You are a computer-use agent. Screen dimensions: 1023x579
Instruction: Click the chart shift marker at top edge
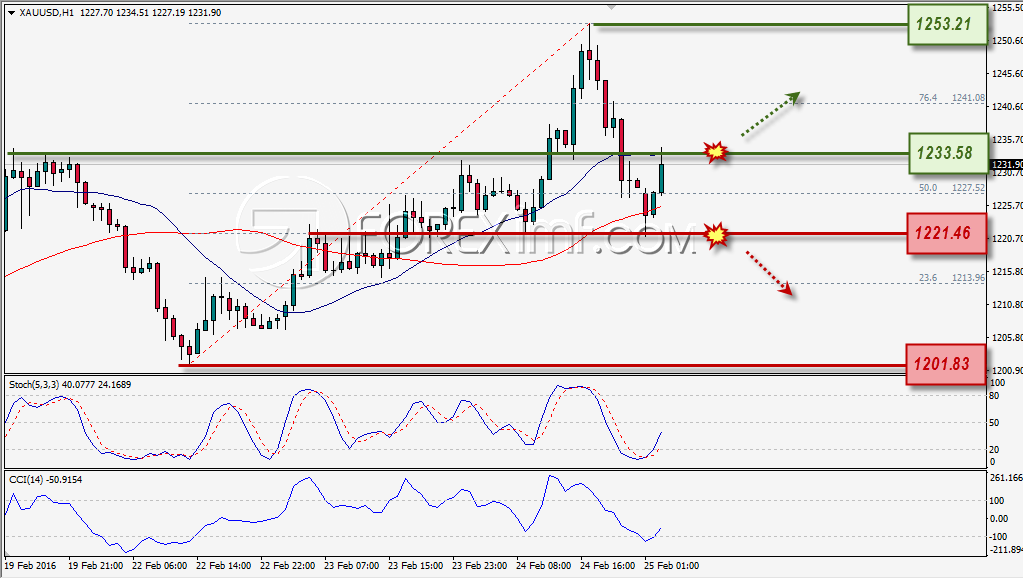coord(611,7)
